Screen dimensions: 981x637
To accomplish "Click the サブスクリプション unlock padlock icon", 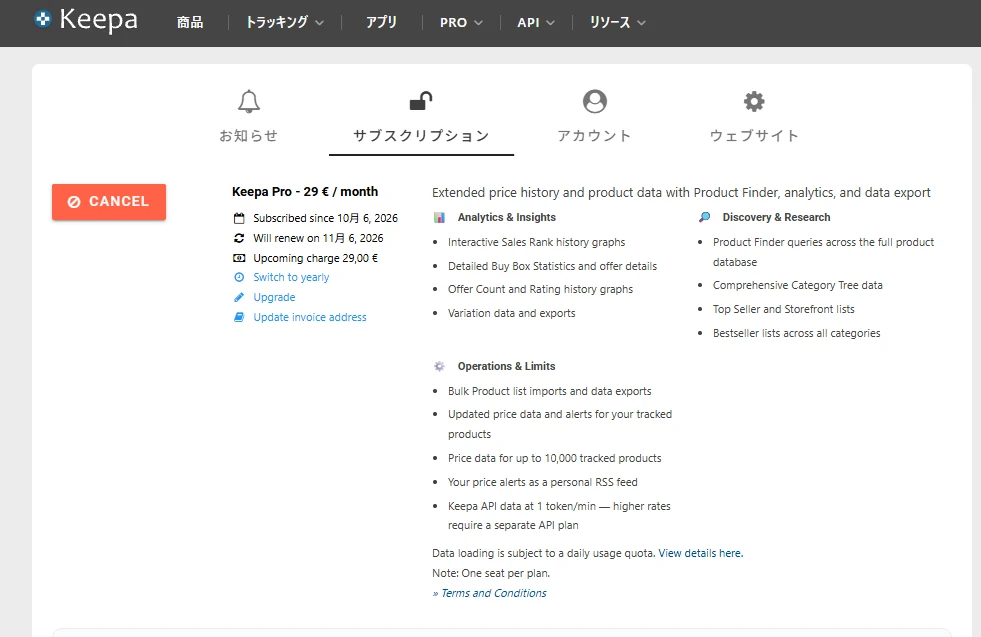I will pyautogui.click(x=421, y=101).
